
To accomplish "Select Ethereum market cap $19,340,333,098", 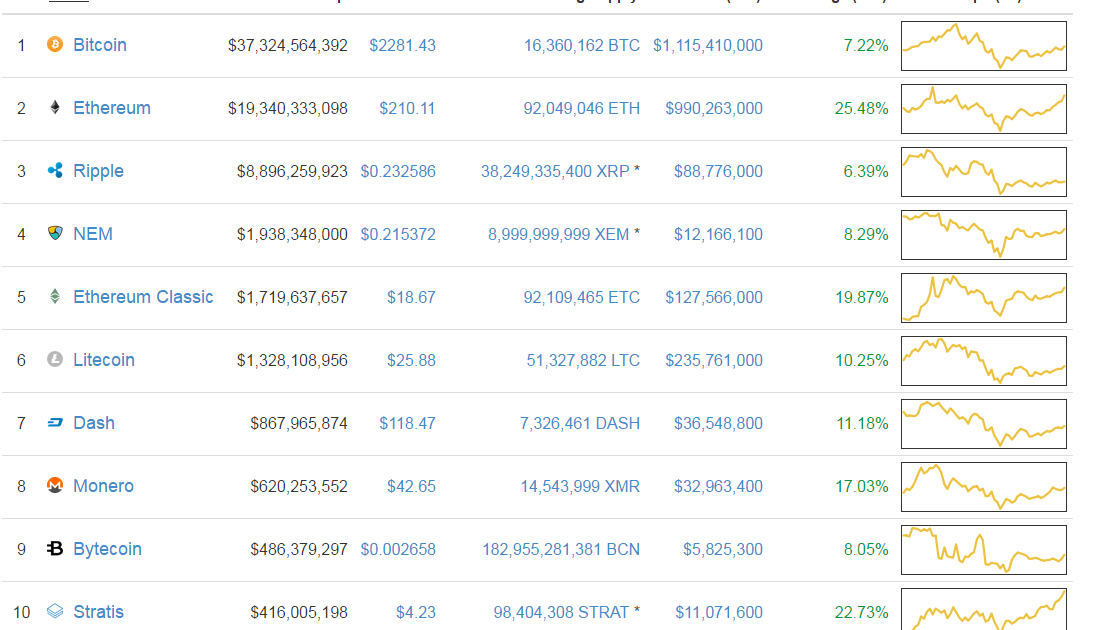I will pos(288,109).
